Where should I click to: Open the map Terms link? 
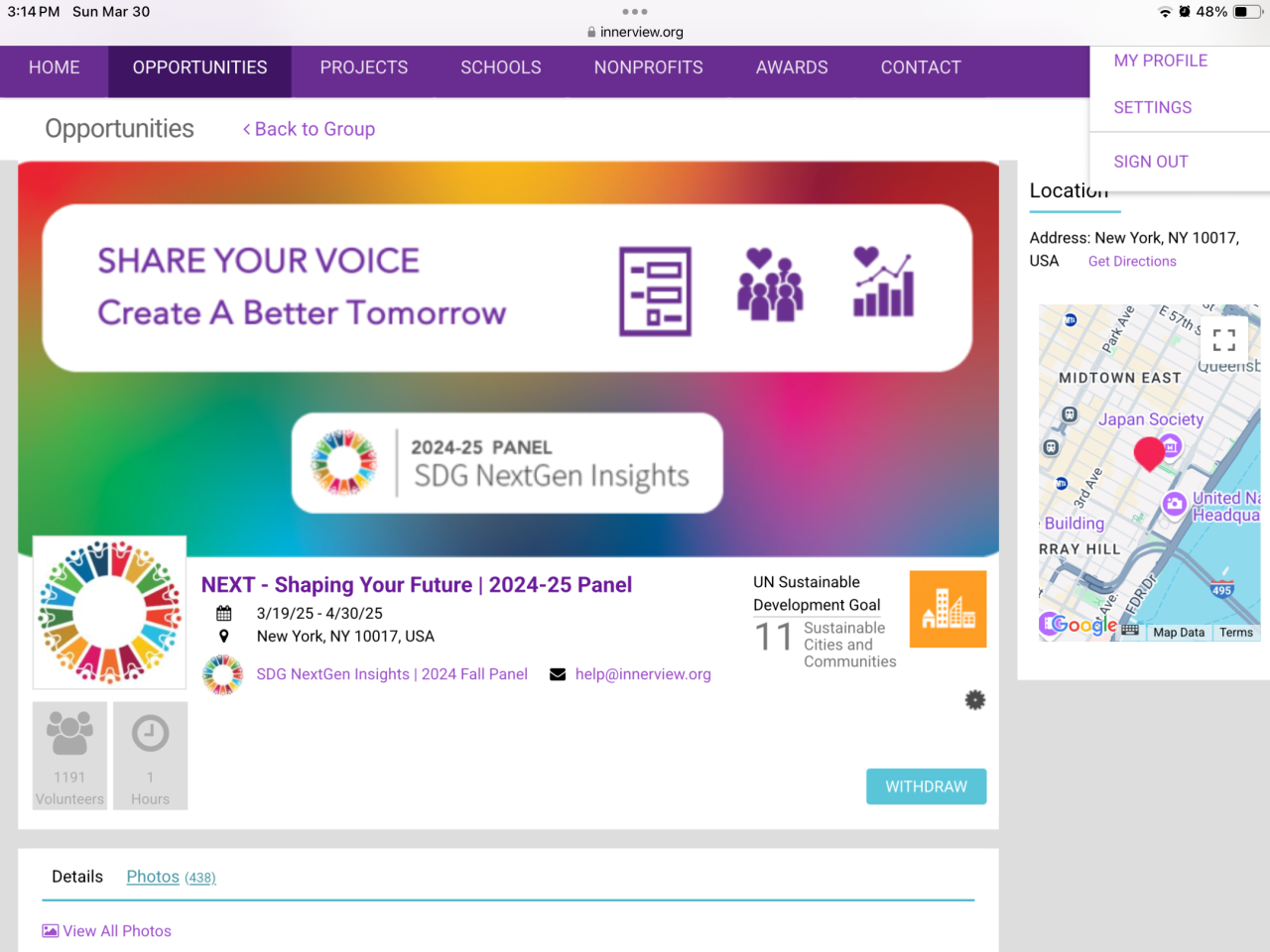tap(1236, 633)
